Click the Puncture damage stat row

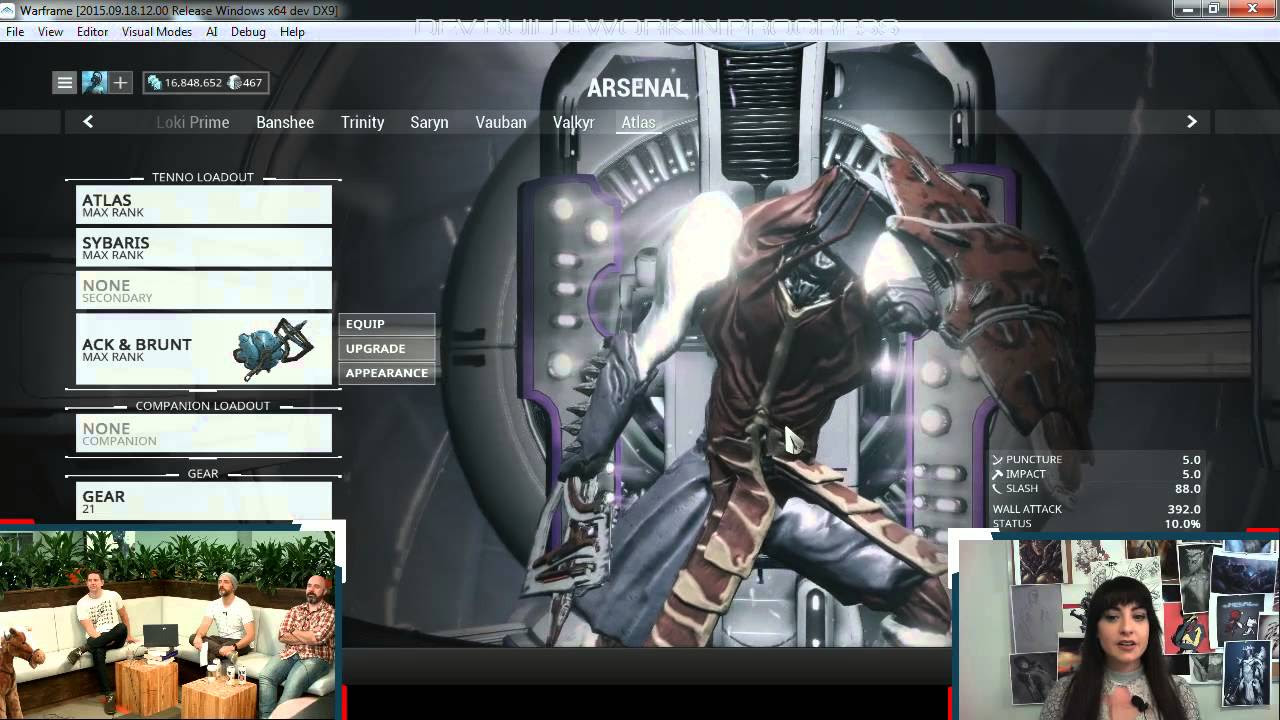click(x=1097, y=460)
